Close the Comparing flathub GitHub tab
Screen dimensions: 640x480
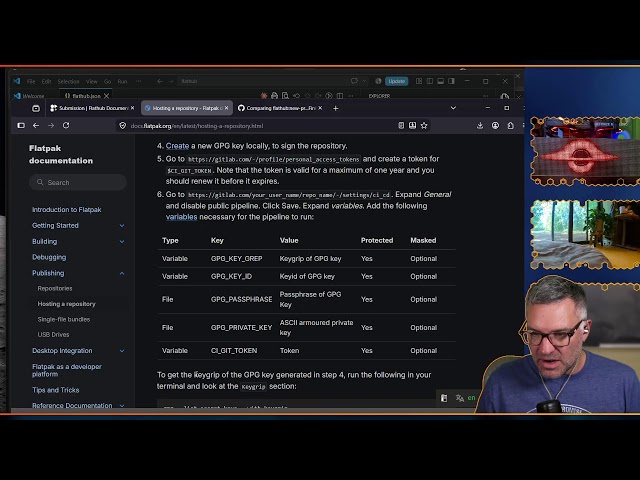pyautogui.click(x=320, y=108)
